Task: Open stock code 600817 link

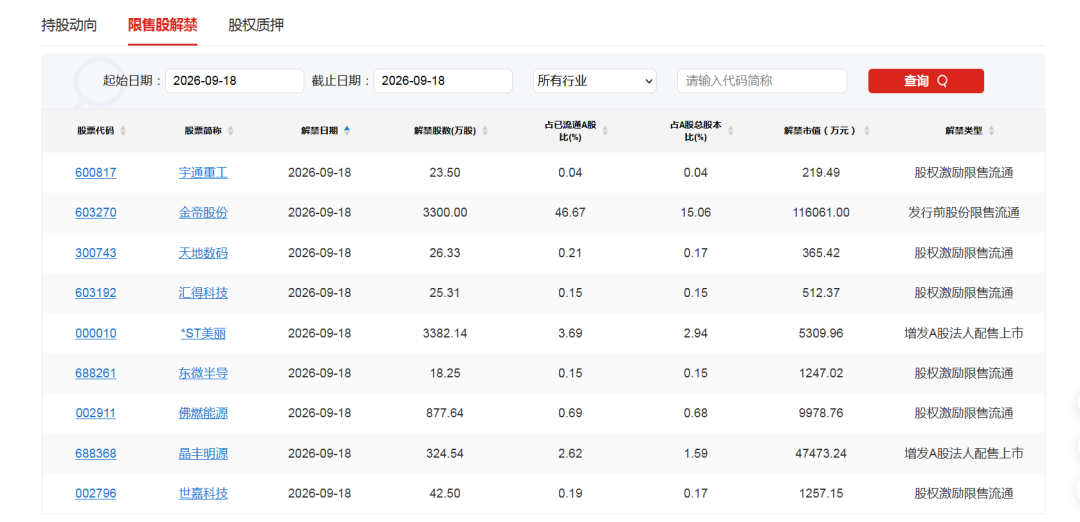Action: [96, 173]
